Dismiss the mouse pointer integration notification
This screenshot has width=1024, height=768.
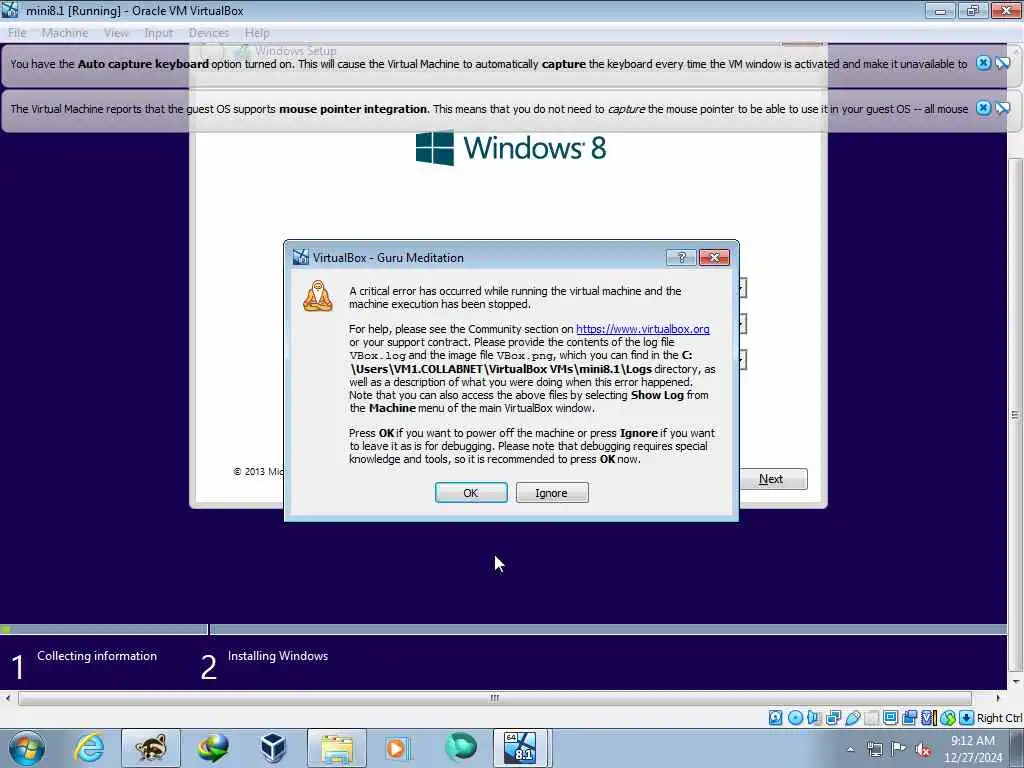point(984,108)
